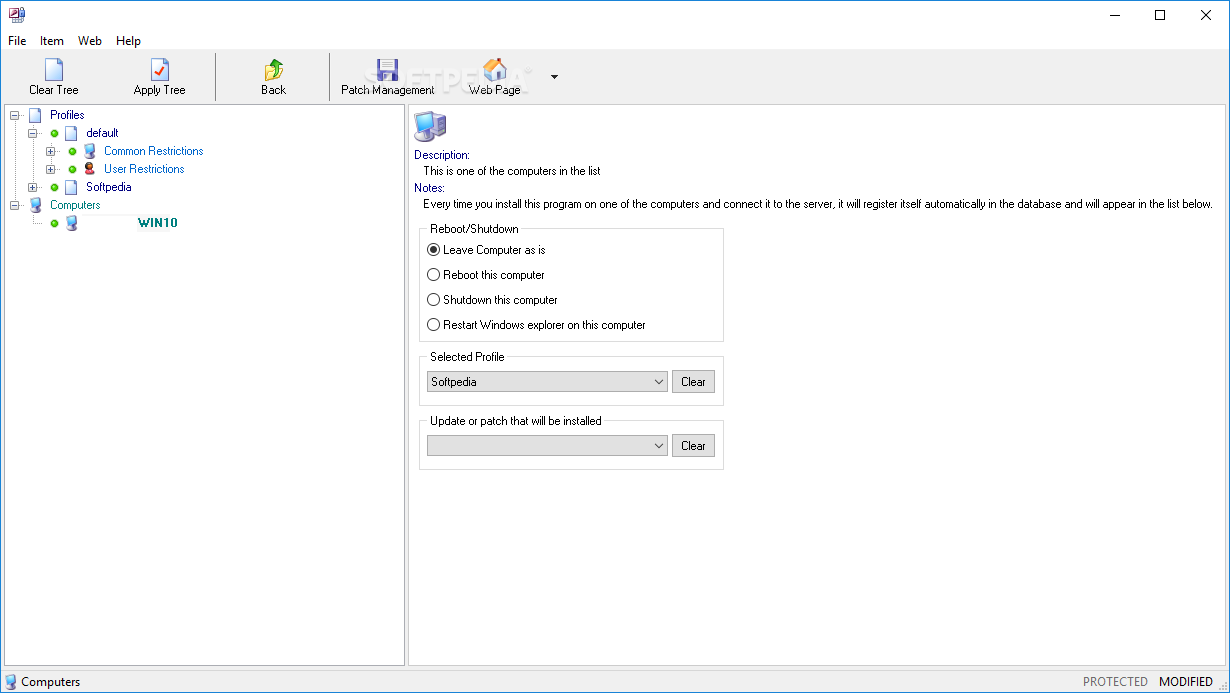Click the Apply Tree toolbar icon
Screen dimensions: 1230x693
[x=160, y=70]
